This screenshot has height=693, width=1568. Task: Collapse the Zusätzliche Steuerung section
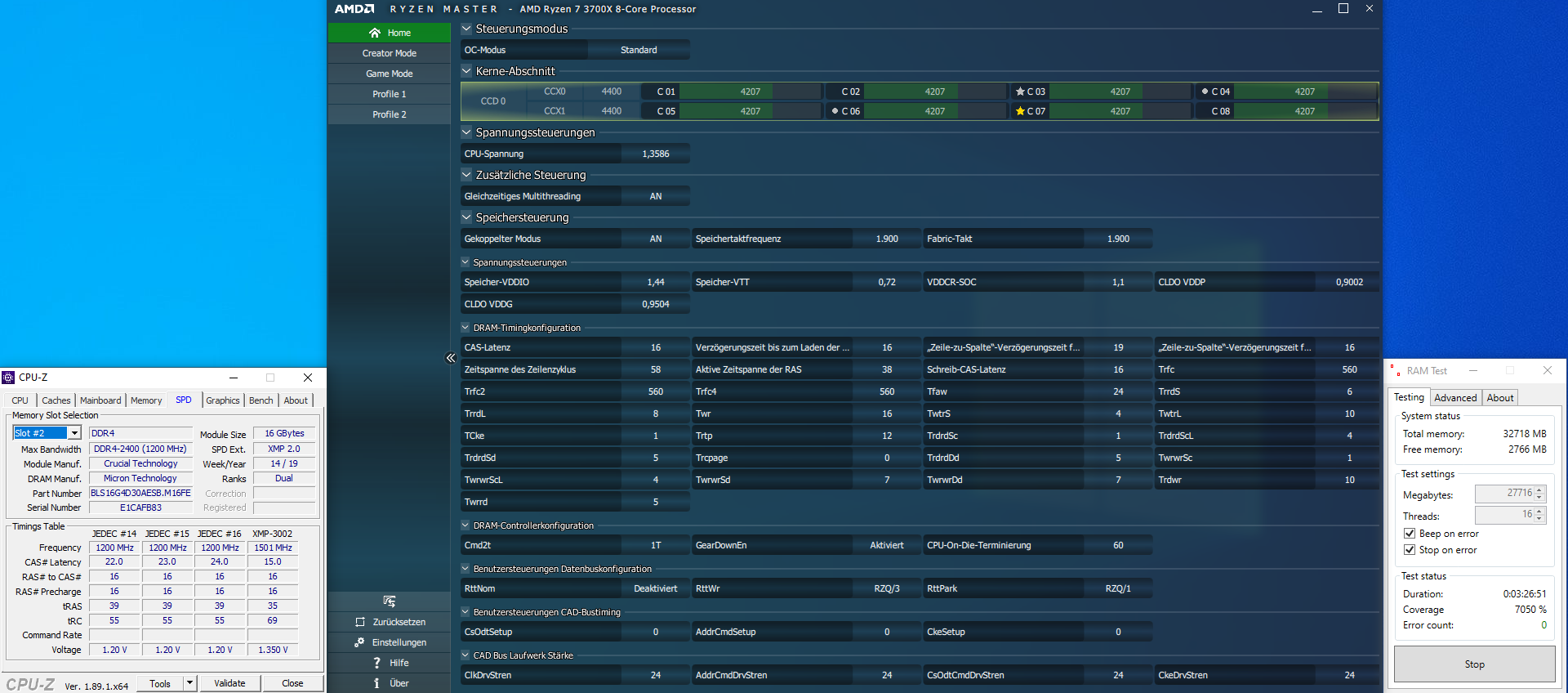[x=466, y=175]
